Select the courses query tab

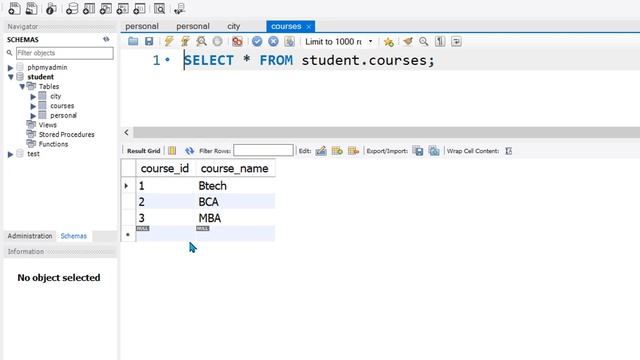coord(286,26)
